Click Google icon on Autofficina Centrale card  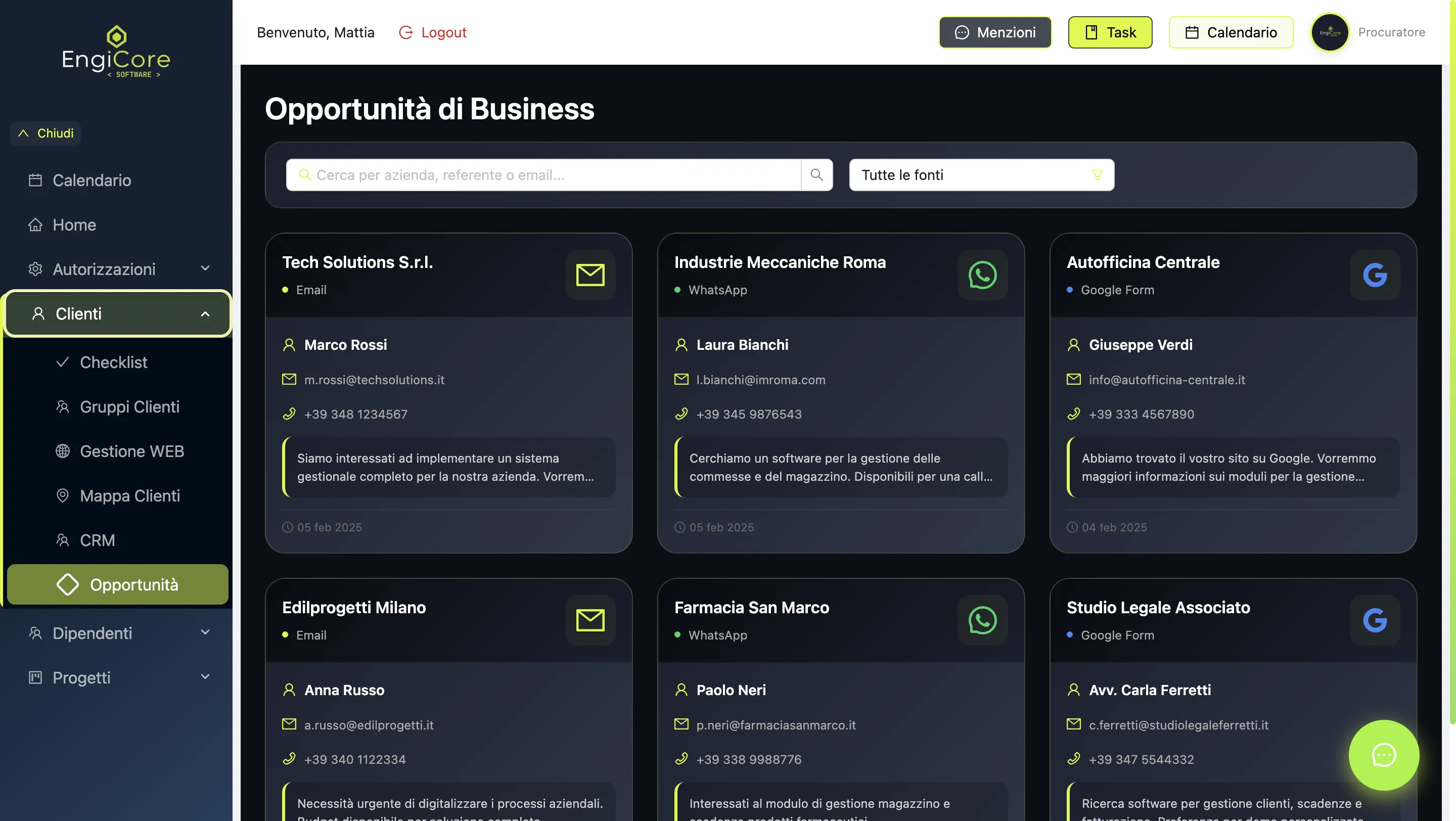pyautogui.click(x=1375, y=275)
